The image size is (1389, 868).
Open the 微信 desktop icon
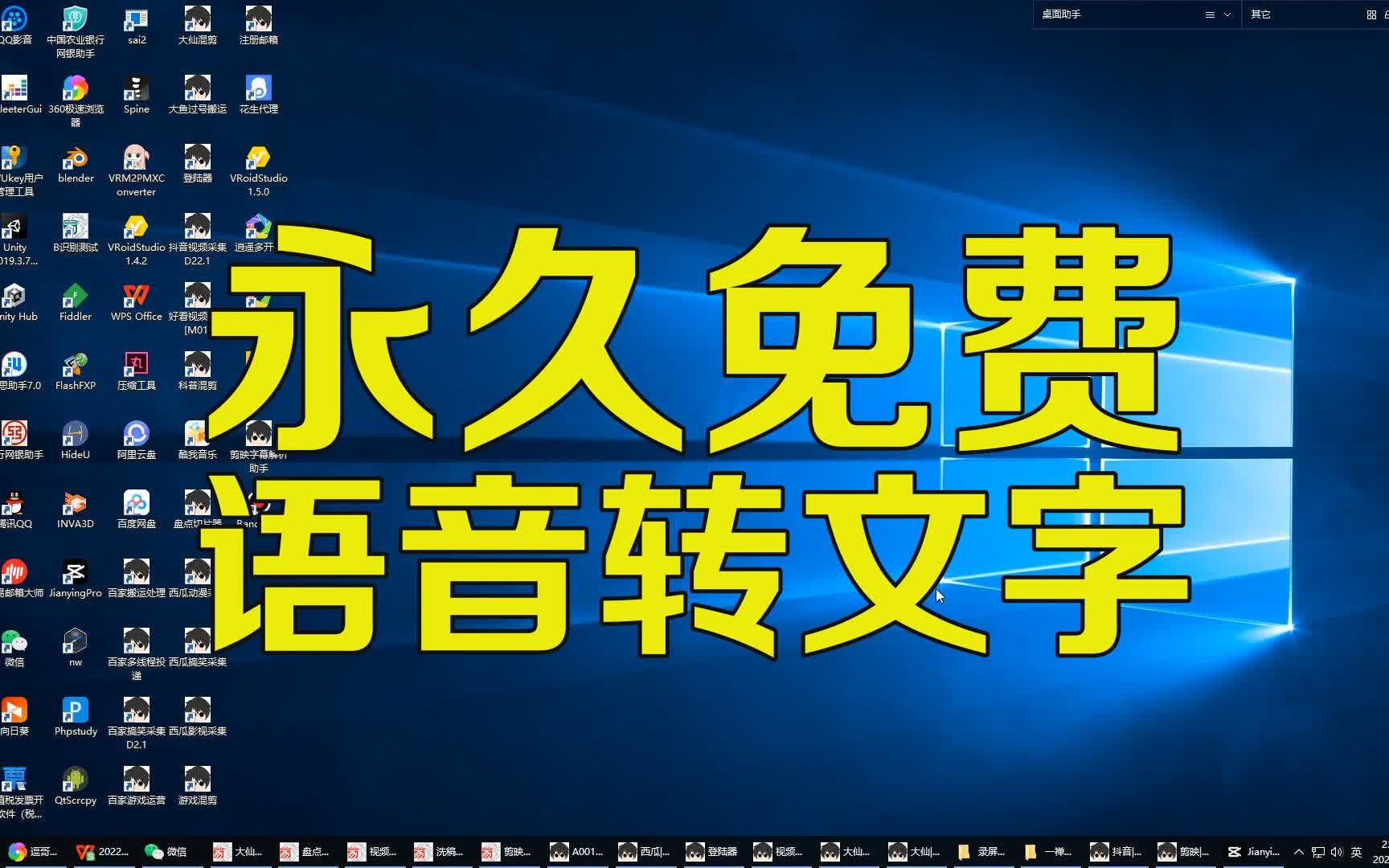point(14,649)
